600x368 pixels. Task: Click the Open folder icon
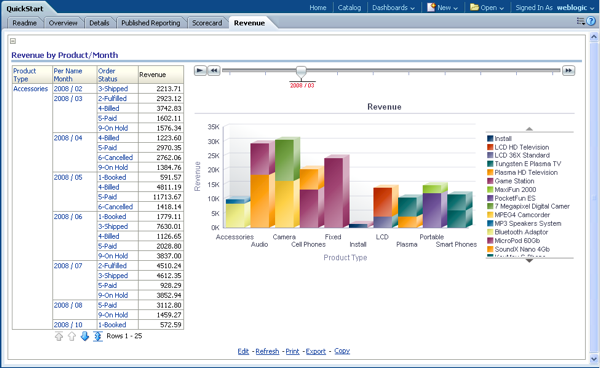pyautogui.click(x=474, y=7)
